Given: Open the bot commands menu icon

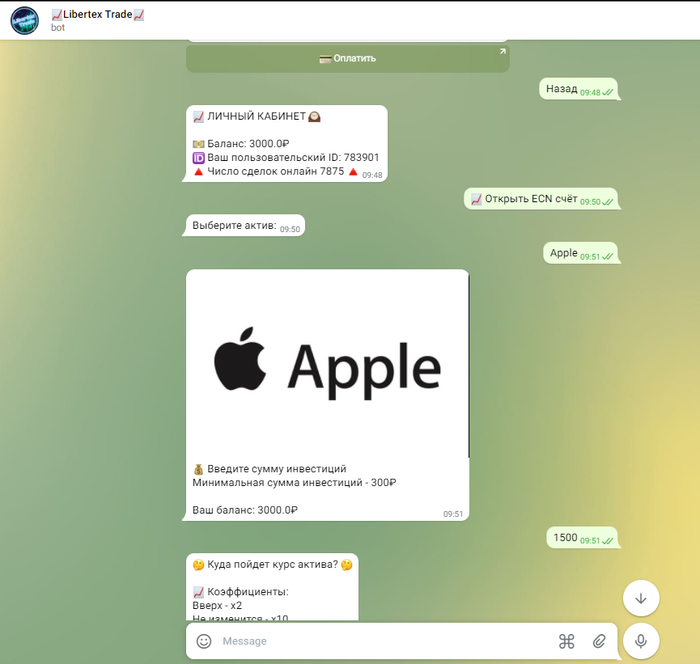Looking at the screenshot, I should point(566,641).
